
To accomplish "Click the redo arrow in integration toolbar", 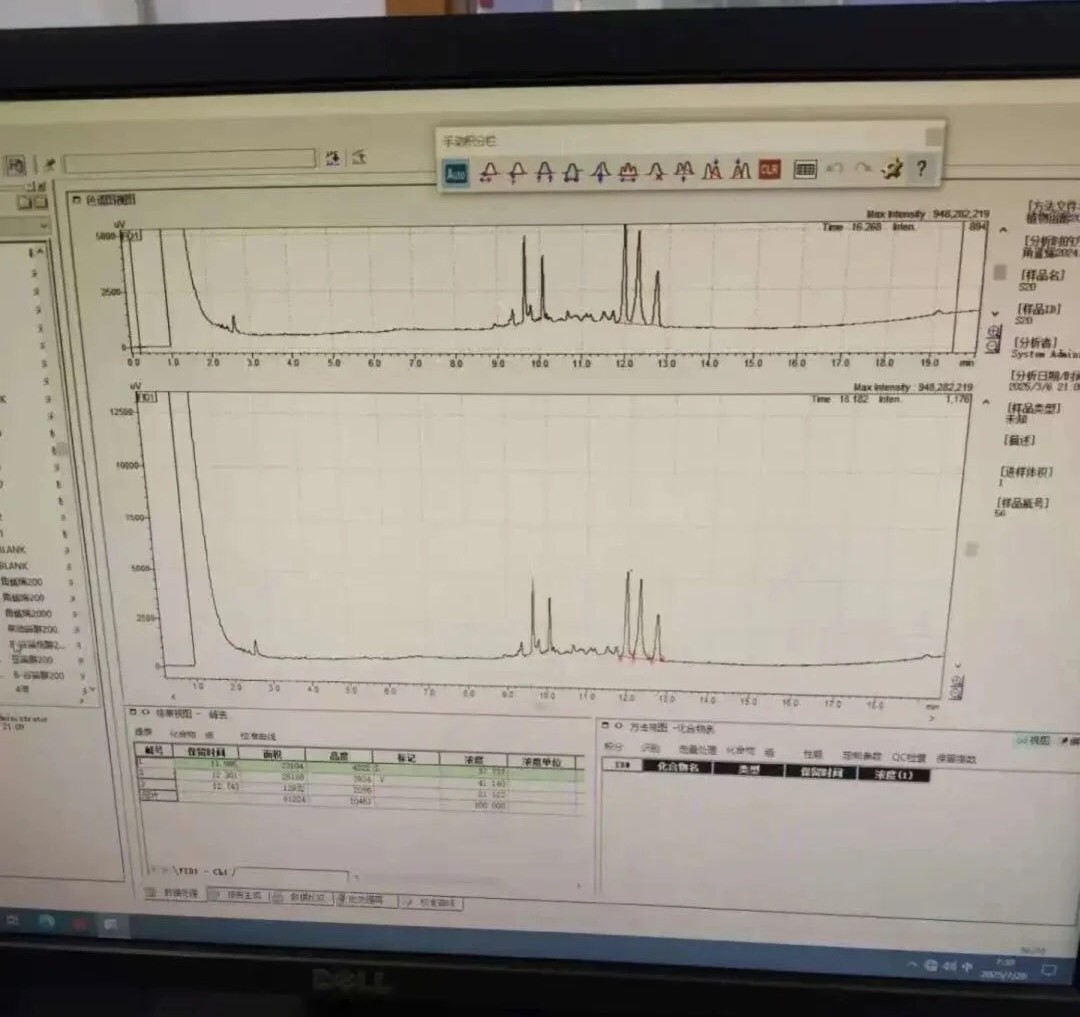I will tap(862, 170).
